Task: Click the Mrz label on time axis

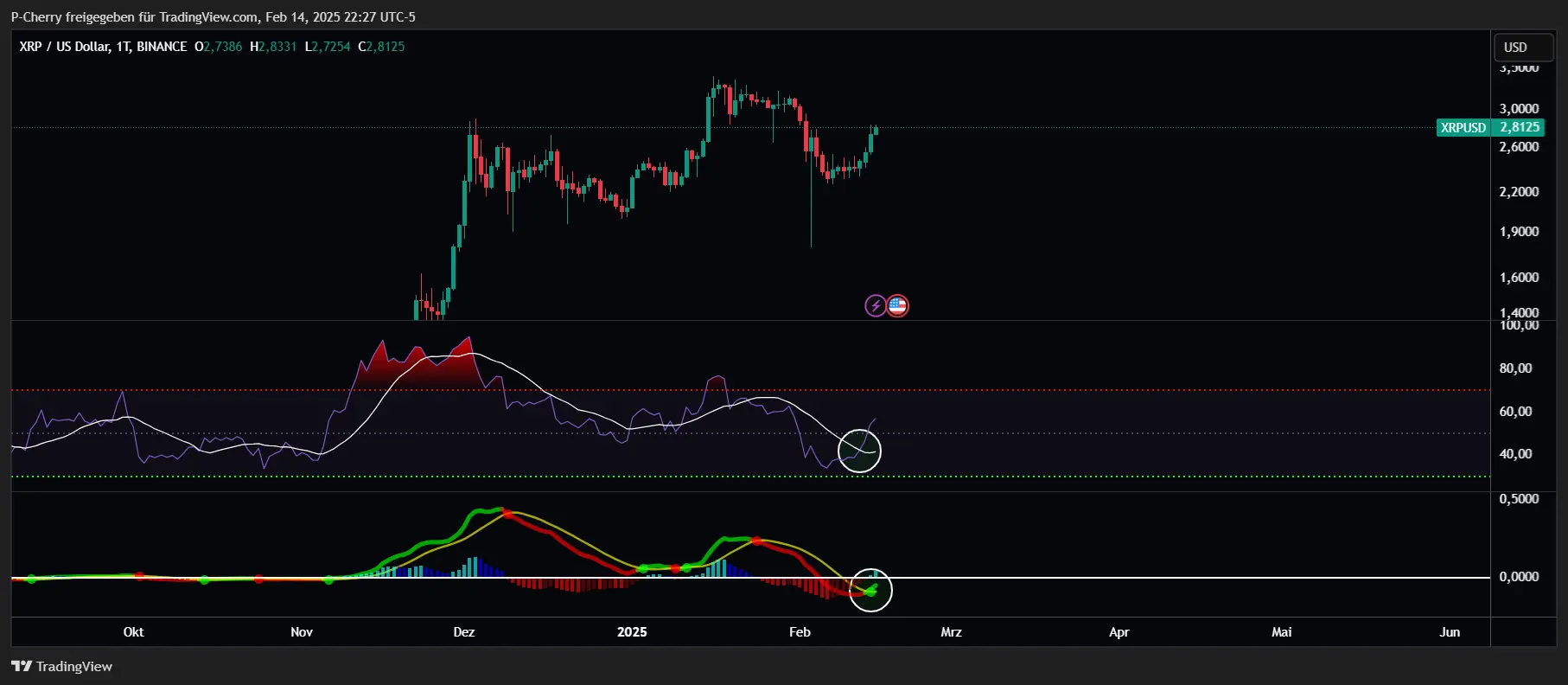Action: (x=951, y=632)
